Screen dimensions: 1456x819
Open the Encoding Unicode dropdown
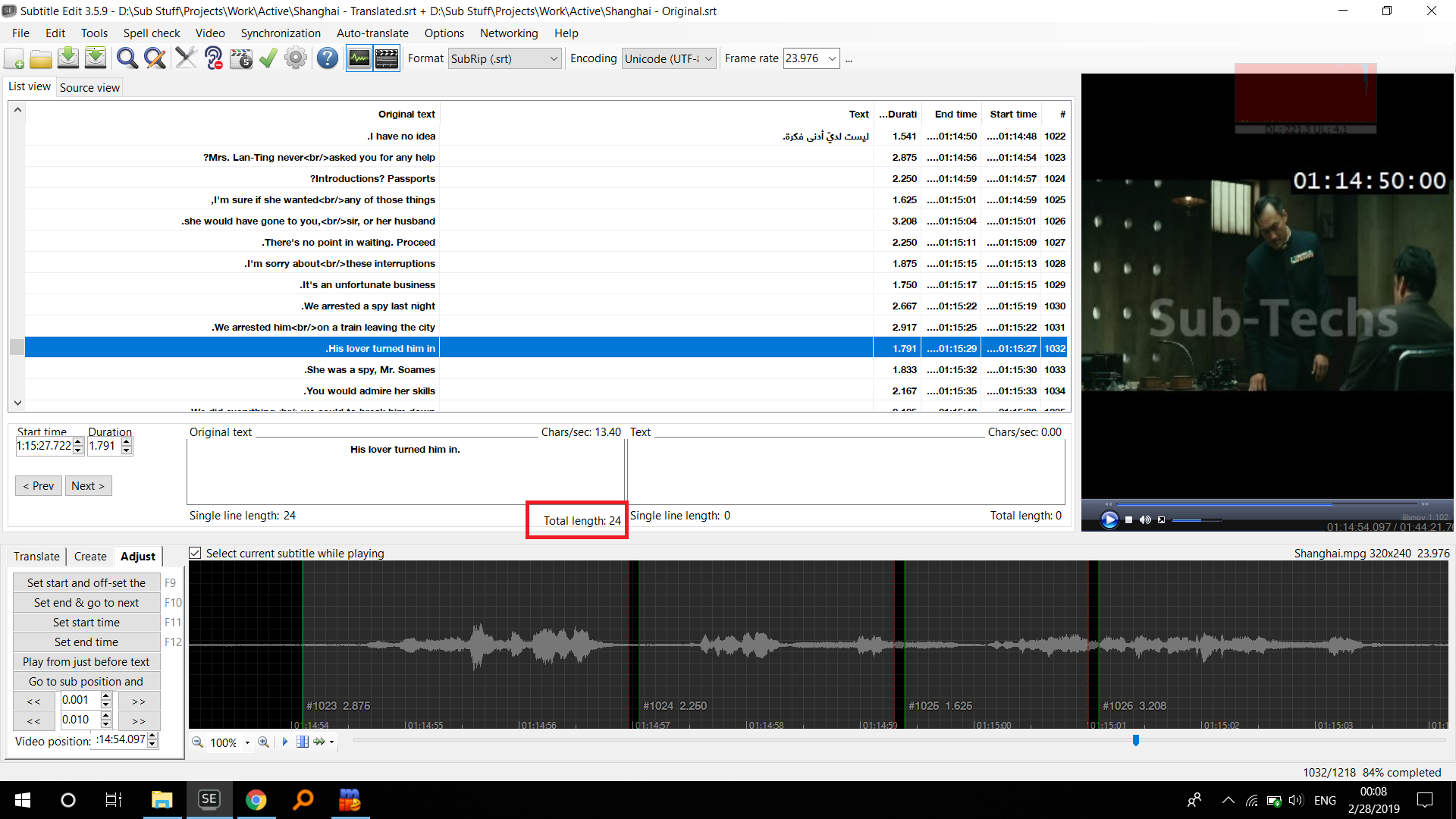(x=708, y=59)
